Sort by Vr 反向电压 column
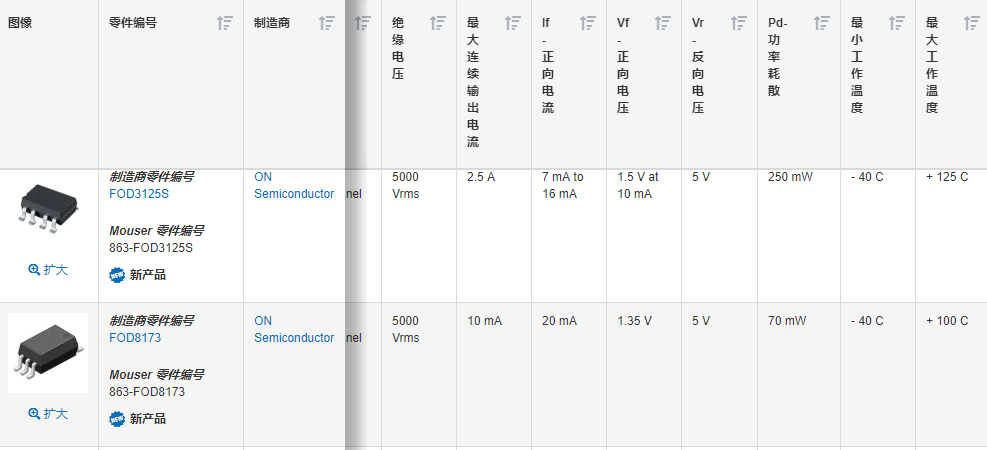The width and height of the screenshot is (987, 450). click(x=738, y=23)
